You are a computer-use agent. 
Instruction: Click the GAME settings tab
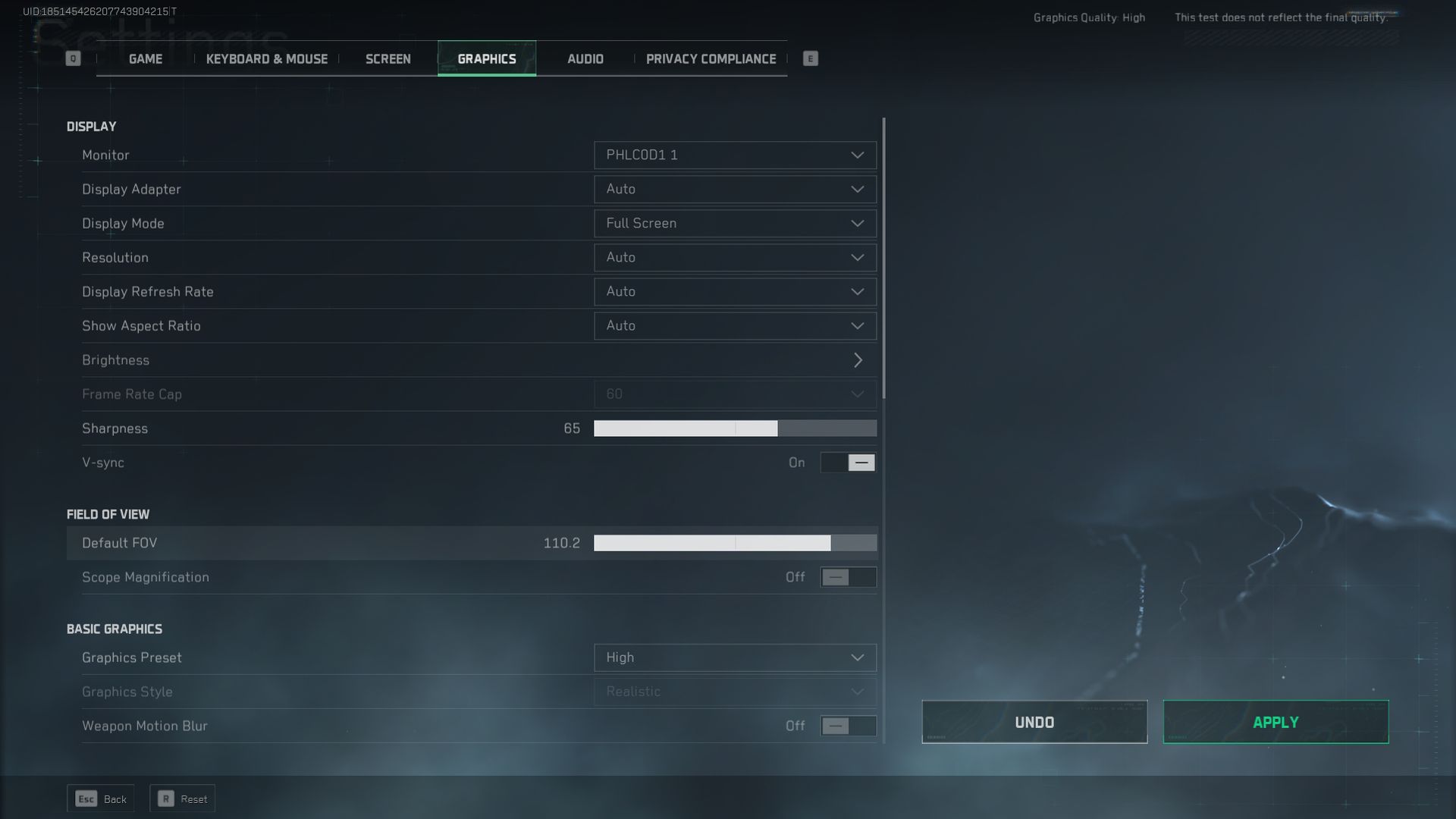click(145, 58)
